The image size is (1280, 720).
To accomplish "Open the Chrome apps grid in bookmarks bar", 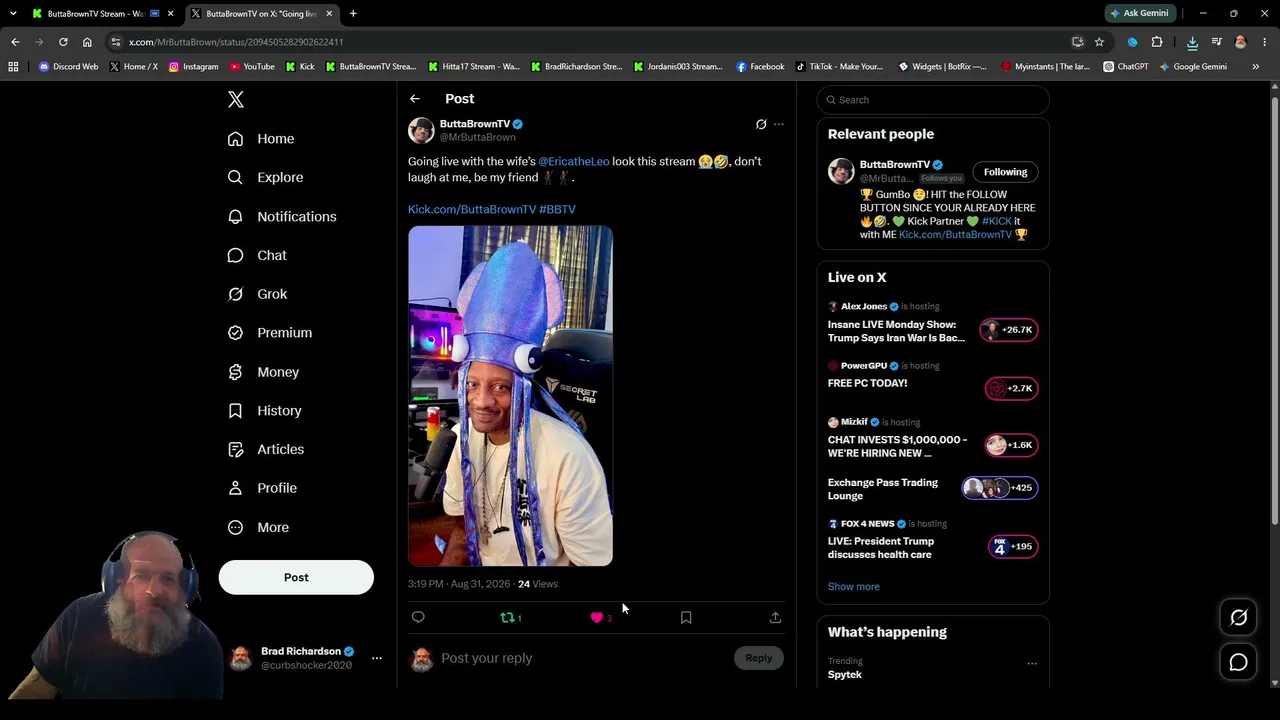I will pos(13,67).
